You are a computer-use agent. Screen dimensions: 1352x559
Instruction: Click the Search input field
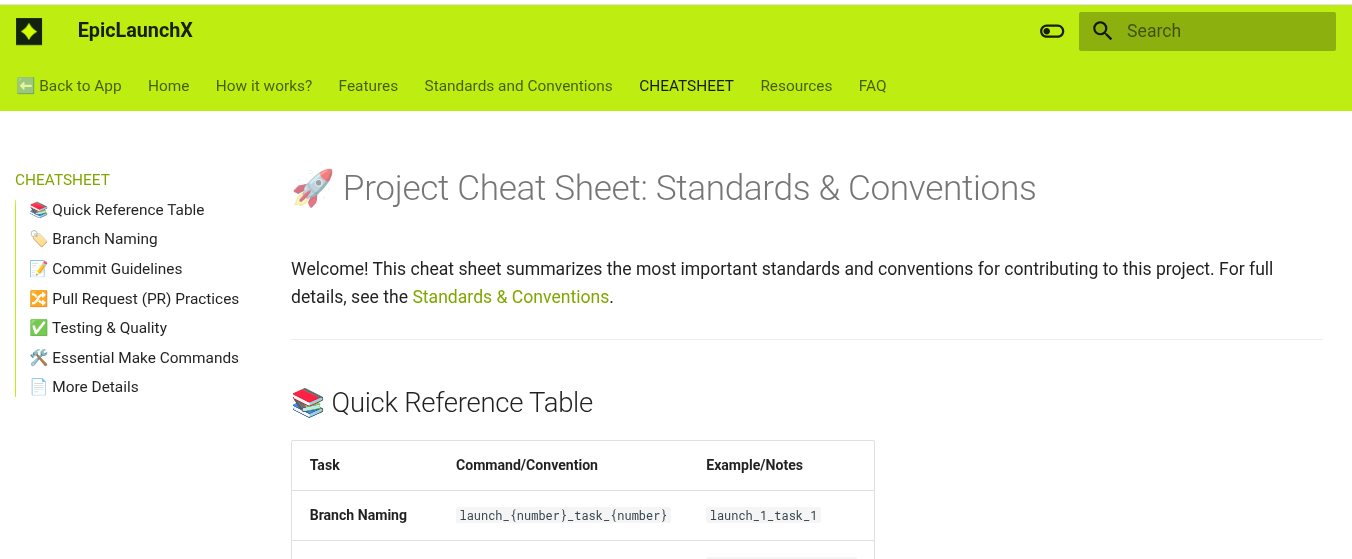coord(1207,31)
